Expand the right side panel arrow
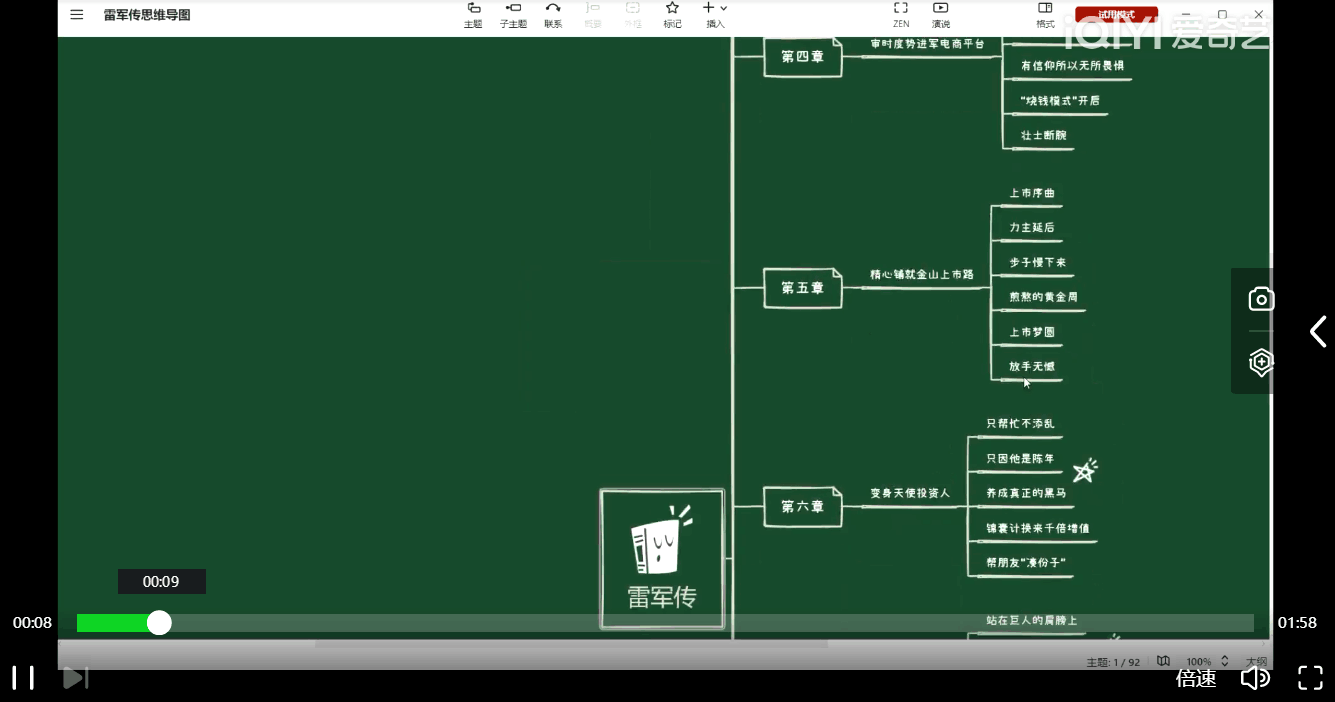The image size is (1335, 702). 1318,331
